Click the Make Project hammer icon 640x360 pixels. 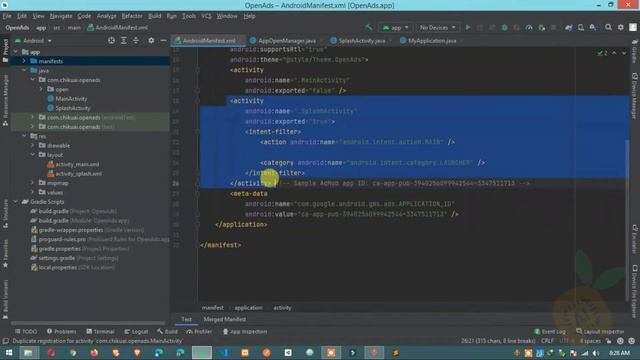click(x=369, y=27)
